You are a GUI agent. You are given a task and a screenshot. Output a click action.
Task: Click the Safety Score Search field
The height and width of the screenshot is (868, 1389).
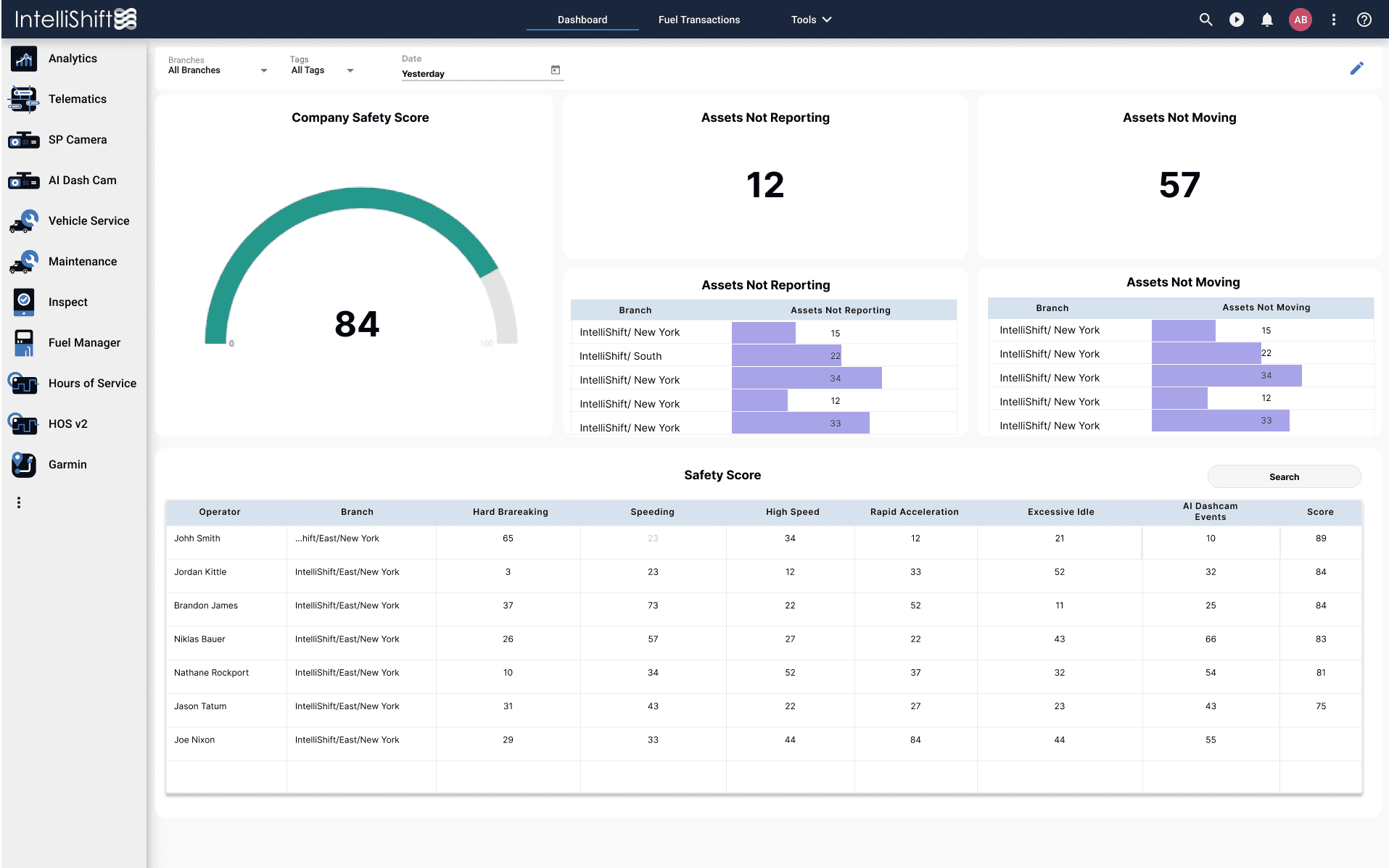[1284, 476]
